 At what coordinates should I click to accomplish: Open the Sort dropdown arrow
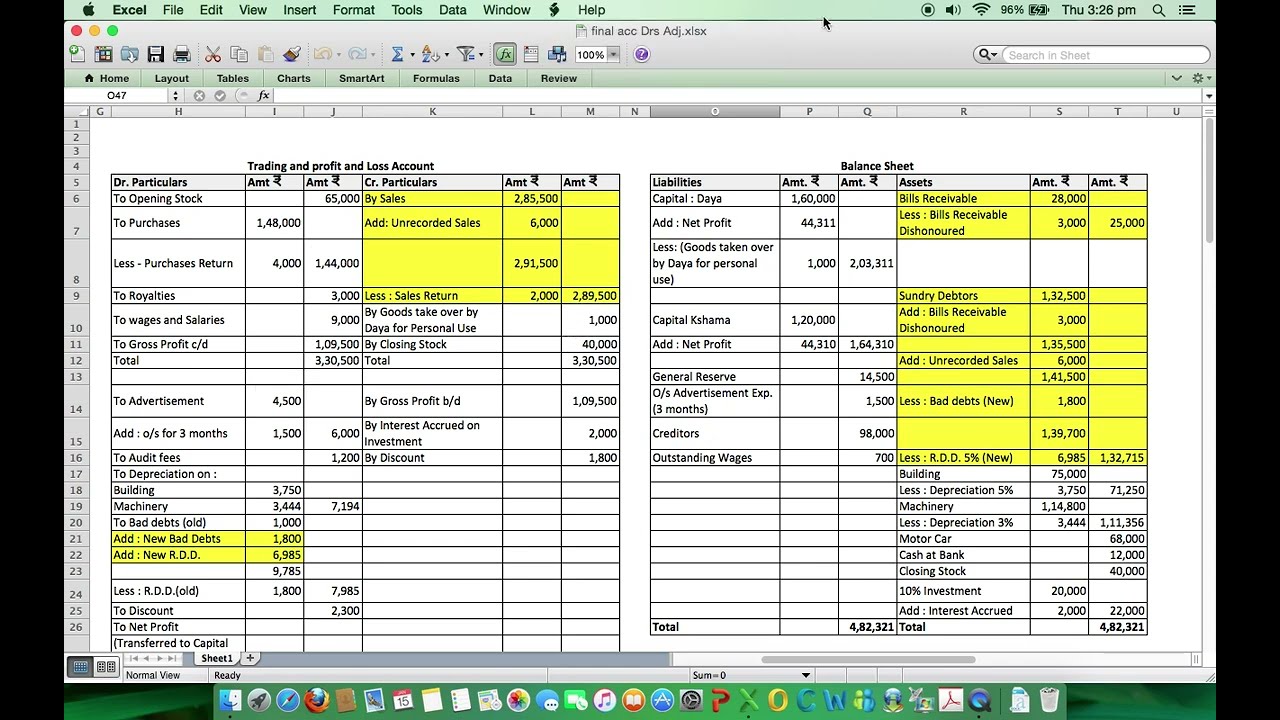pos(446,55)
